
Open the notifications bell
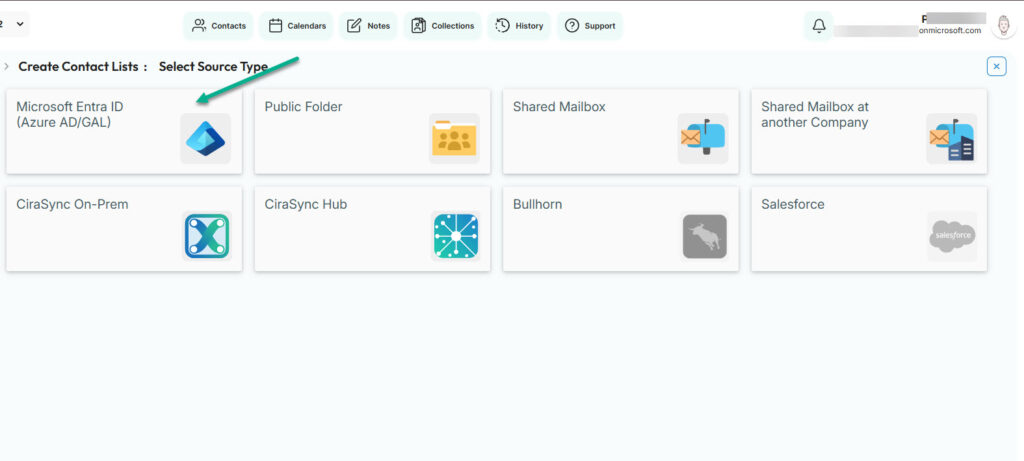[x=819, y=26]
